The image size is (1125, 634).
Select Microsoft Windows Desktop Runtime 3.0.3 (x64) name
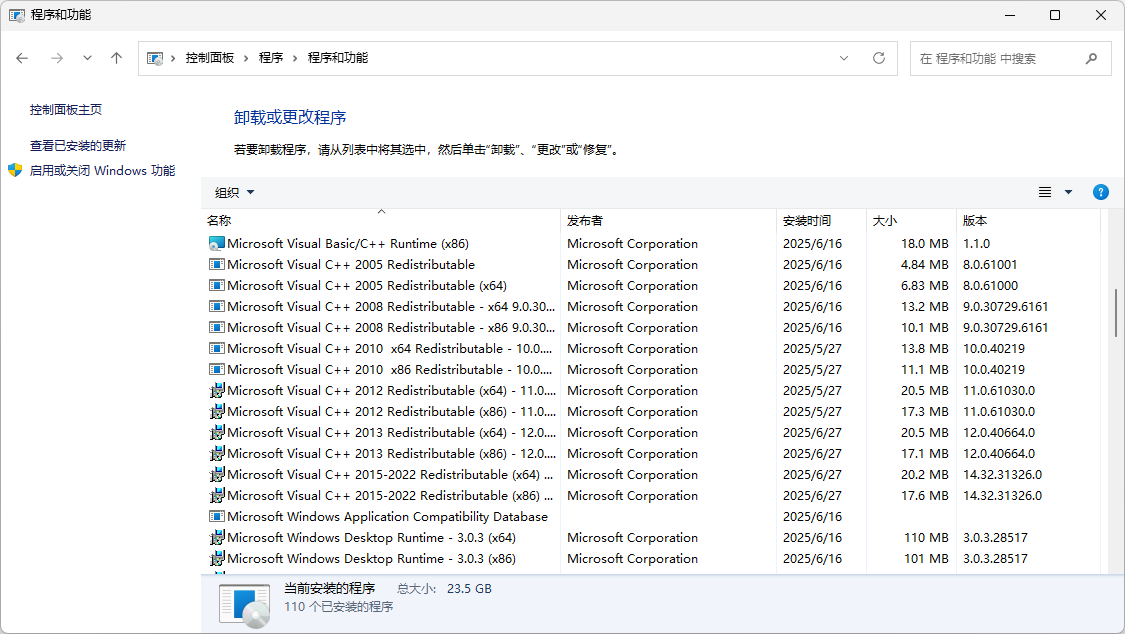372,538
